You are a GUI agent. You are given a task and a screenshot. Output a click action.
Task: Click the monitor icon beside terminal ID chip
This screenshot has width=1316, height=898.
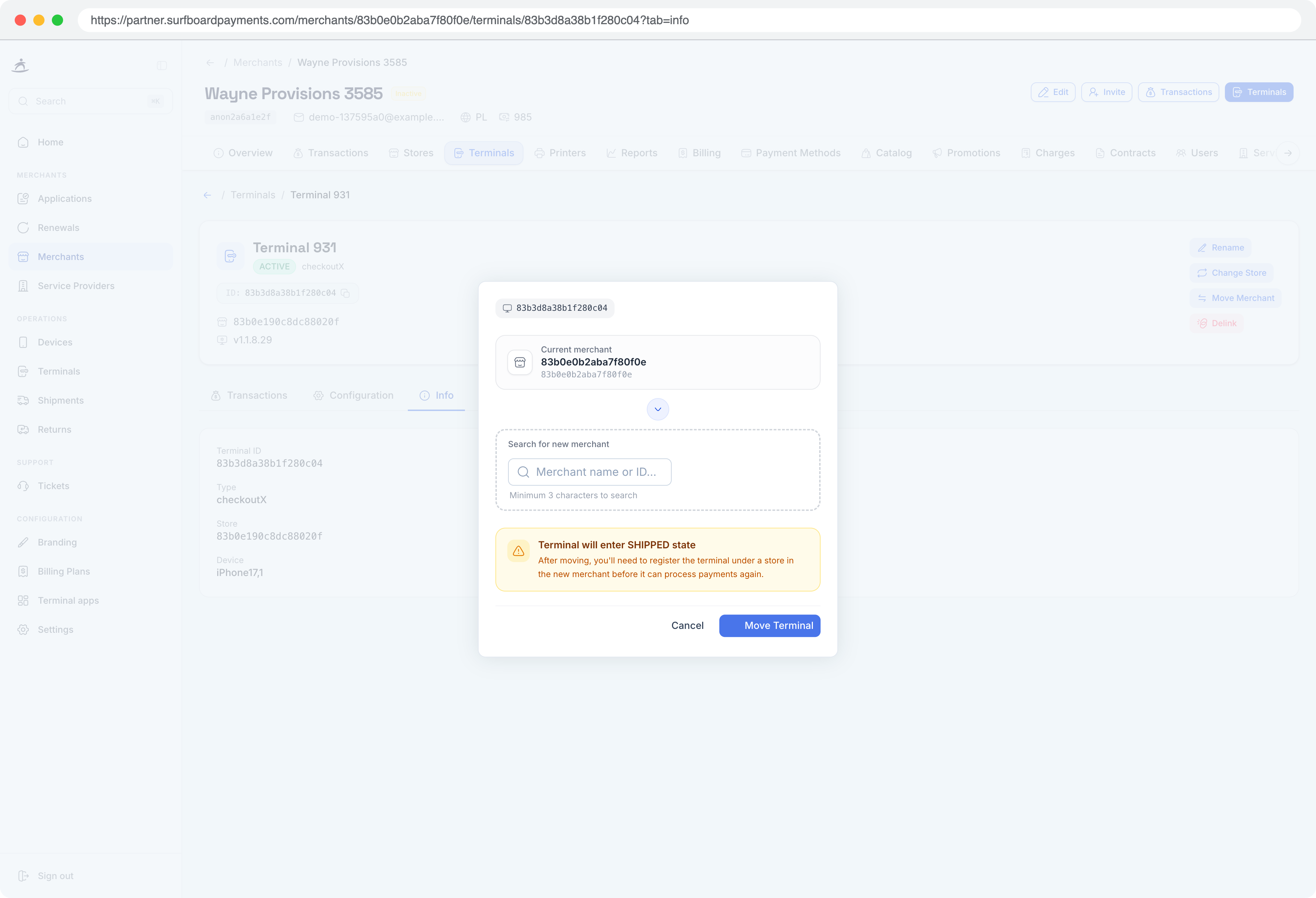(507, 308)
